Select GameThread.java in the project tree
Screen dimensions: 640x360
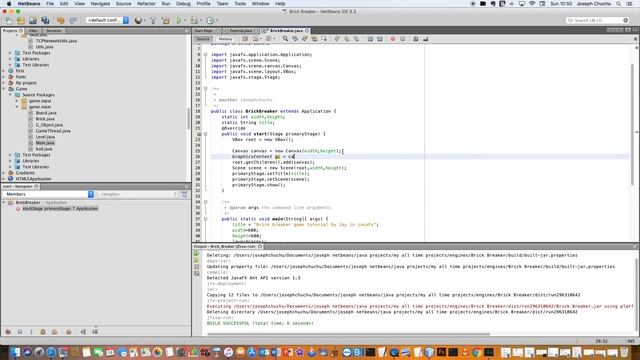[53, 131]
